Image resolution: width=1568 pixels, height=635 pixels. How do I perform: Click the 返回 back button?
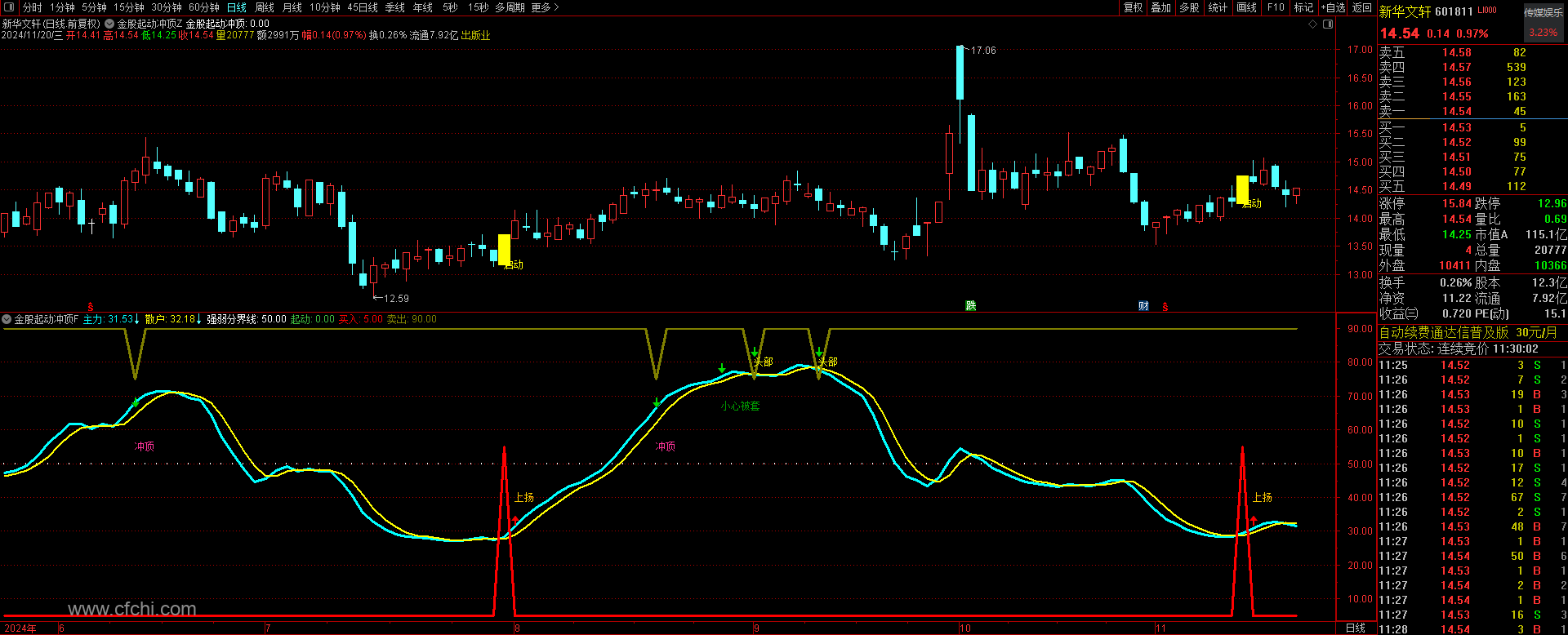point(1362,7)
